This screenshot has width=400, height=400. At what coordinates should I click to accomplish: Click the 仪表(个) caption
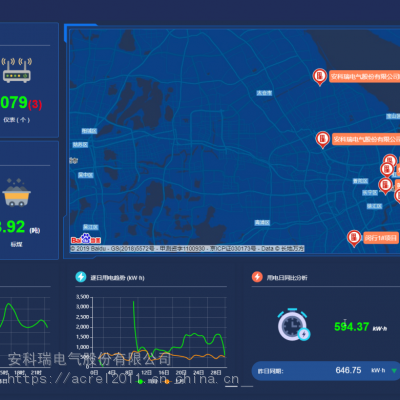click(17, 120)
